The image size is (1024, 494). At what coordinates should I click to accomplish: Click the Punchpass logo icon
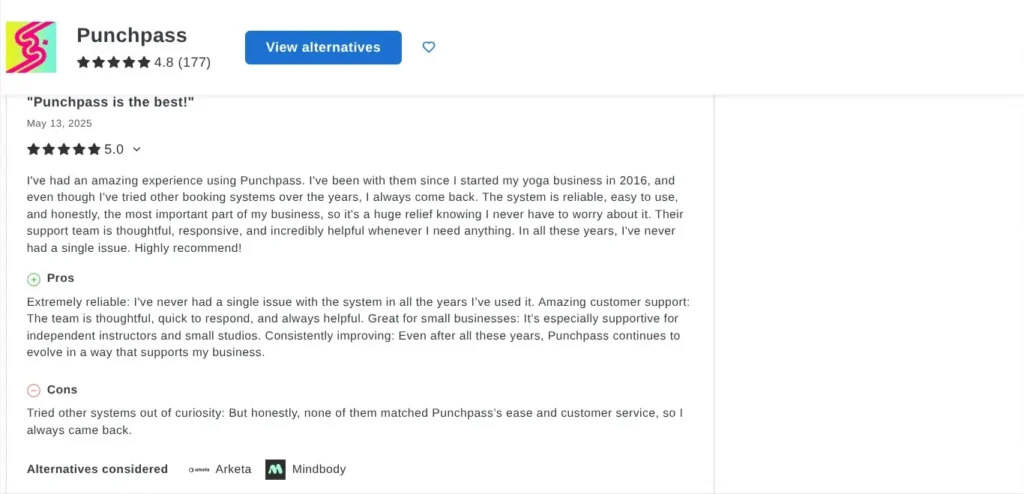point(32,47)
